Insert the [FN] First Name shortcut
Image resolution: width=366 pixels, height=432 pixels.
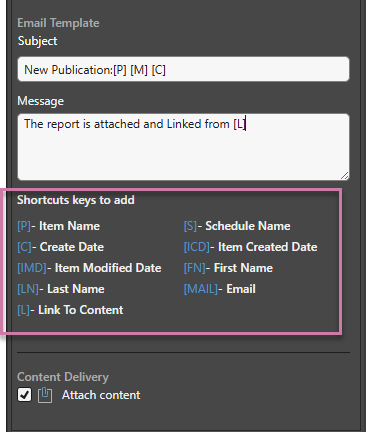pyautogui.click(x=228, y=268)
